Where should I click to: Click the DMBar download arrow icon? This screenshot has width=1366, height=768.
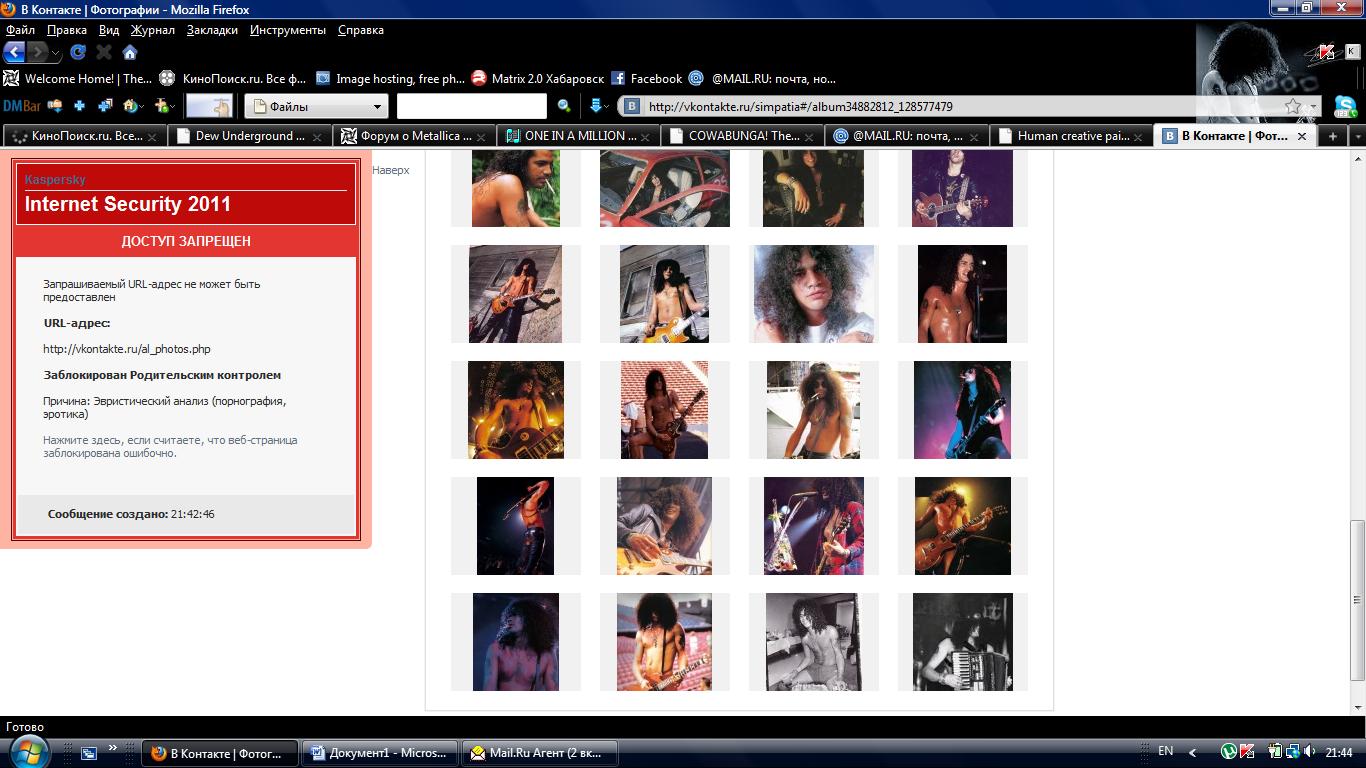[x=596, y=106]
